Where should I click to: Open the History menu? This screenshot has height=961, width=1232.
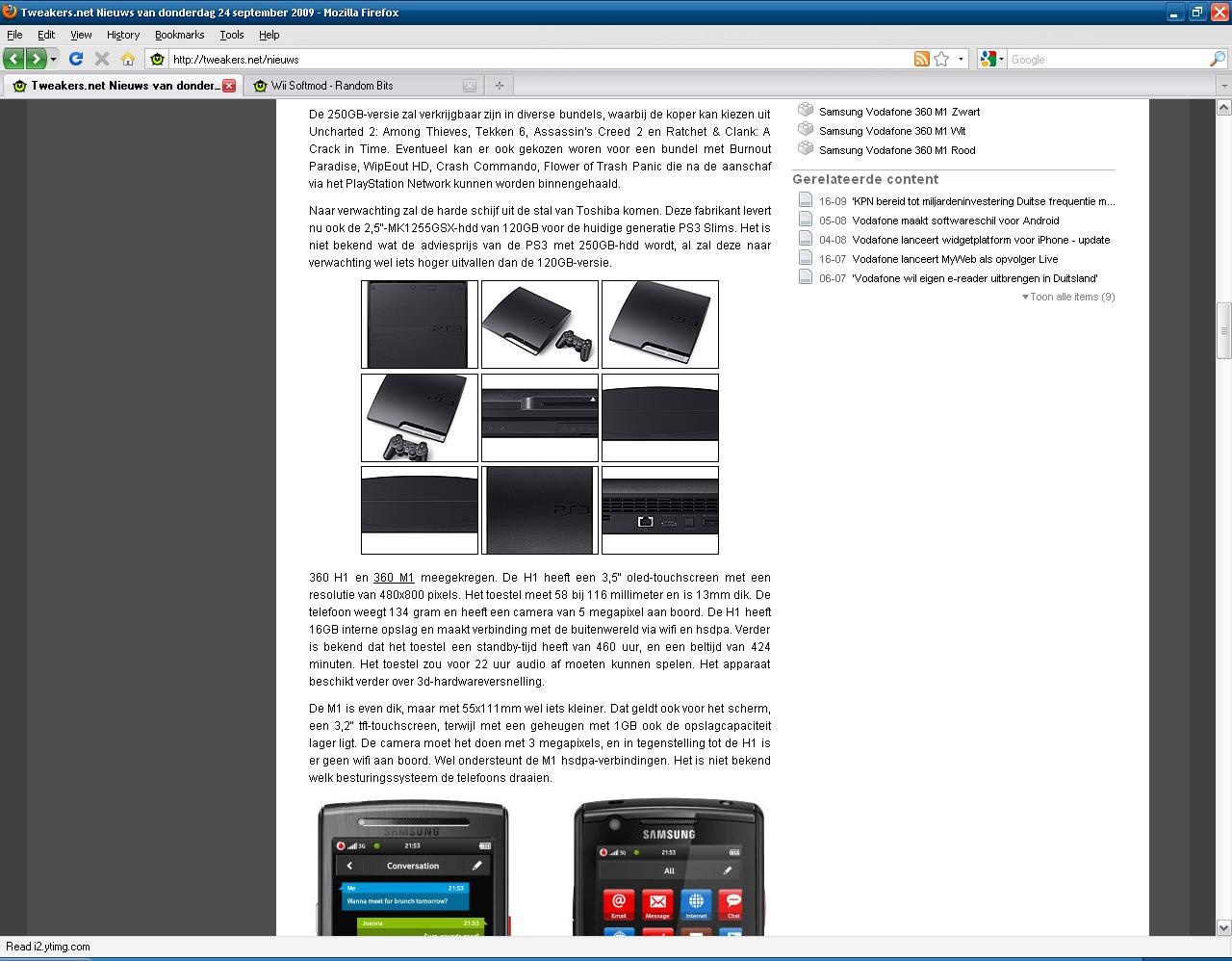pos(123,35)
